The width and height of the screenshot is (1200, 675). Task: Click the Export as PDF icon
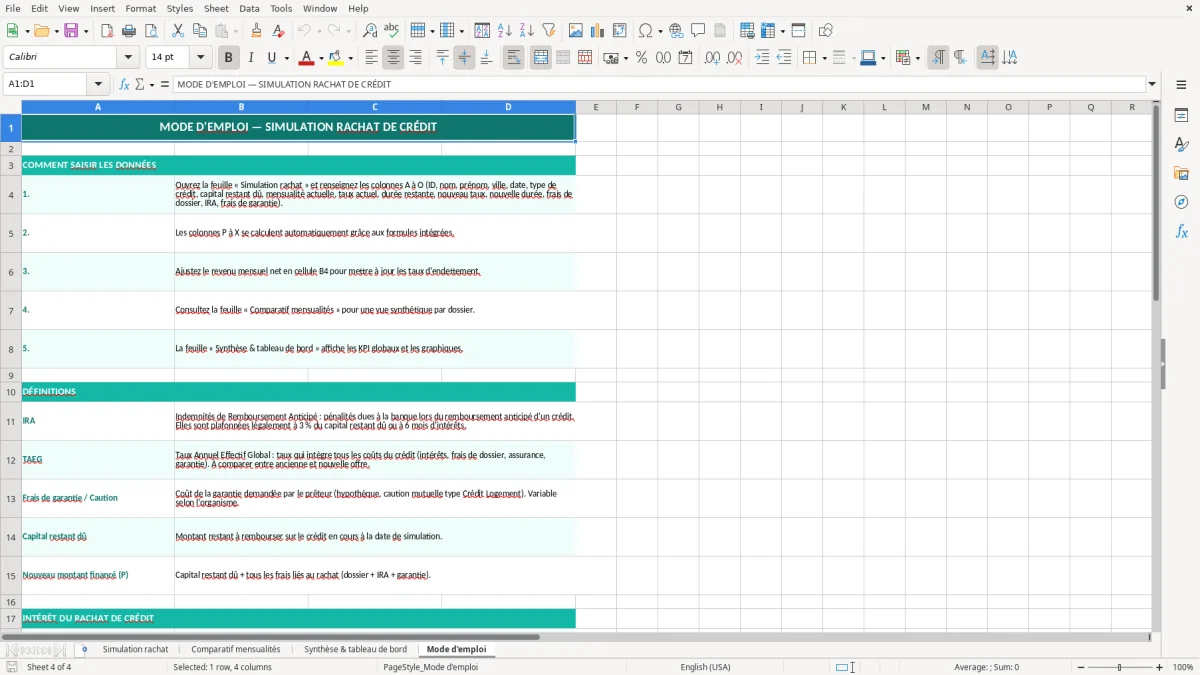(x=107, y=31)
